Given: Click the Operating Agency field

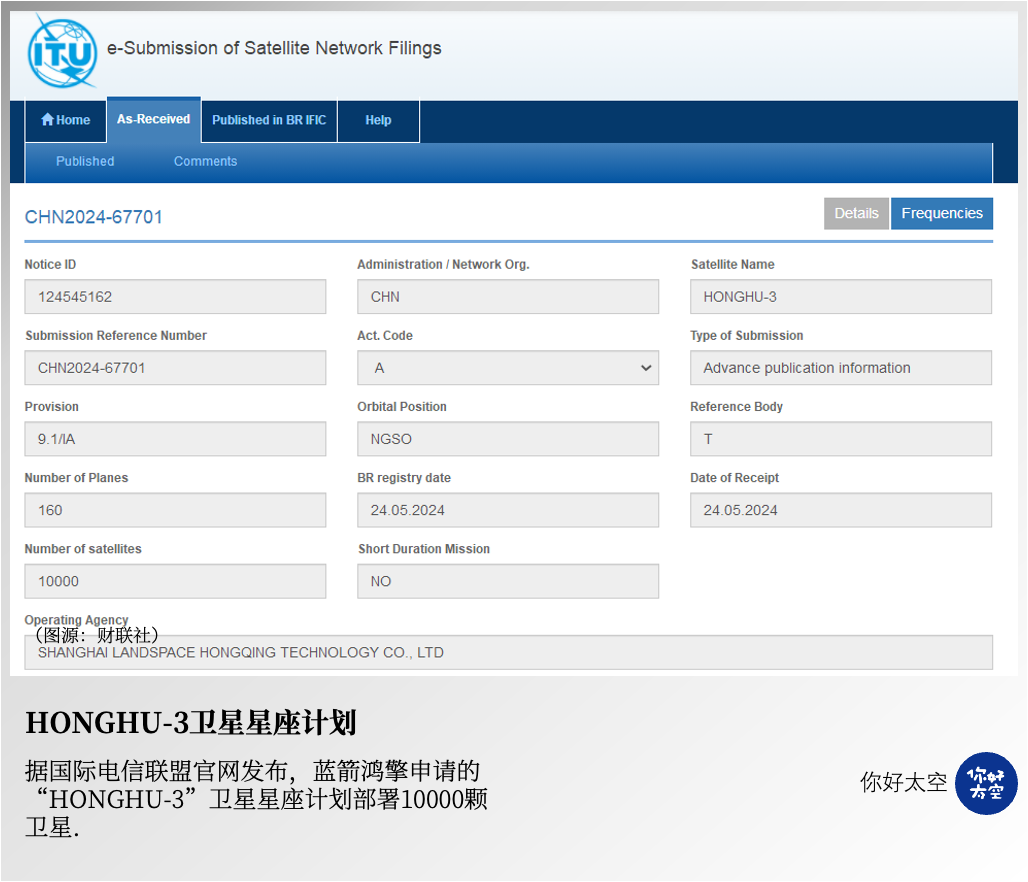Looking at the screenshot, I should tap(508, 652).
